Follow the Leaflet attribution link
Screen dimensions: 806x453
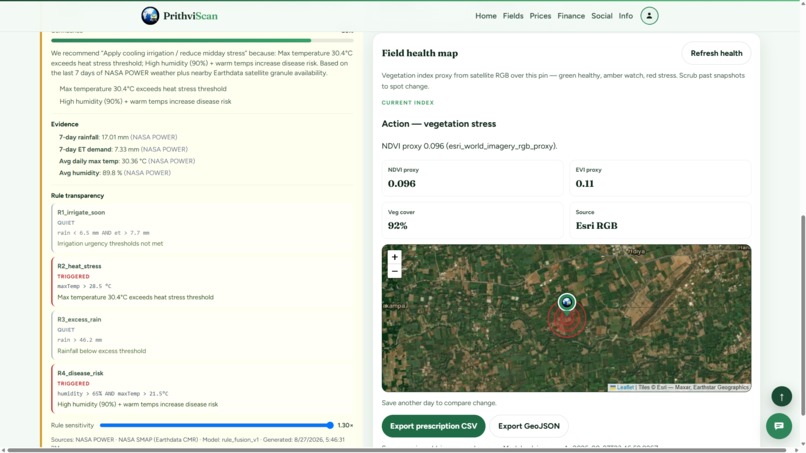click(x=625, y=387)
